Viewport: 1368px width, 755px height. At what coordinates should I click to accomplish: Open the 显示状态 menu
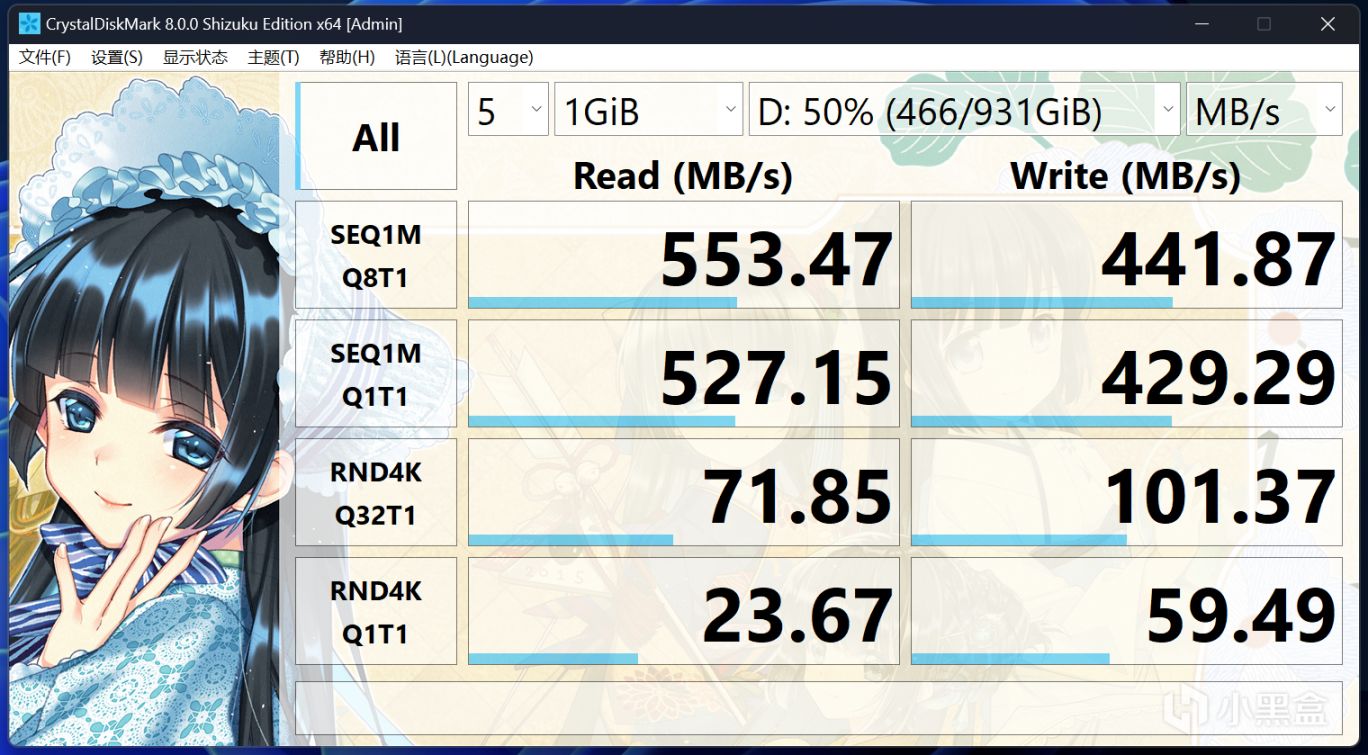(195, 57)
